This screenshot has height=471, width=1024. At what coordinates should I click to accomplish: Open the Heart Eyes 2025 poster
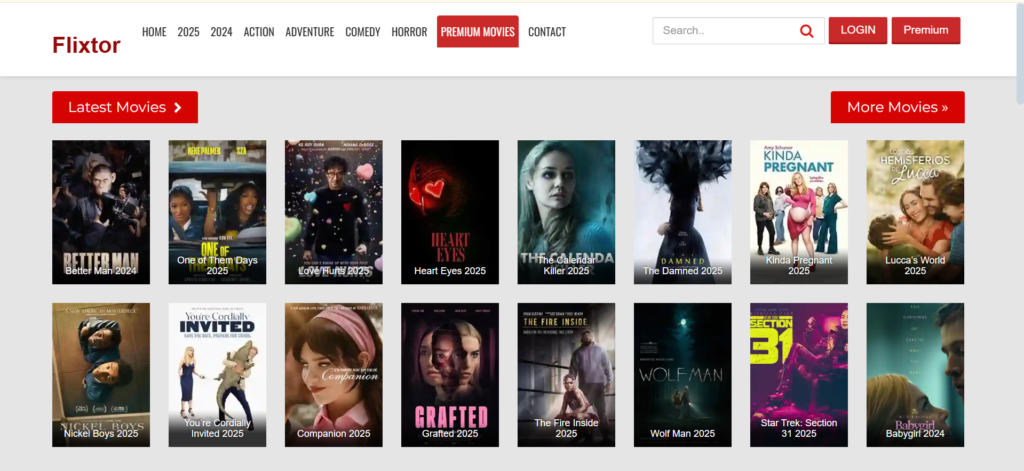click(450, 212)
